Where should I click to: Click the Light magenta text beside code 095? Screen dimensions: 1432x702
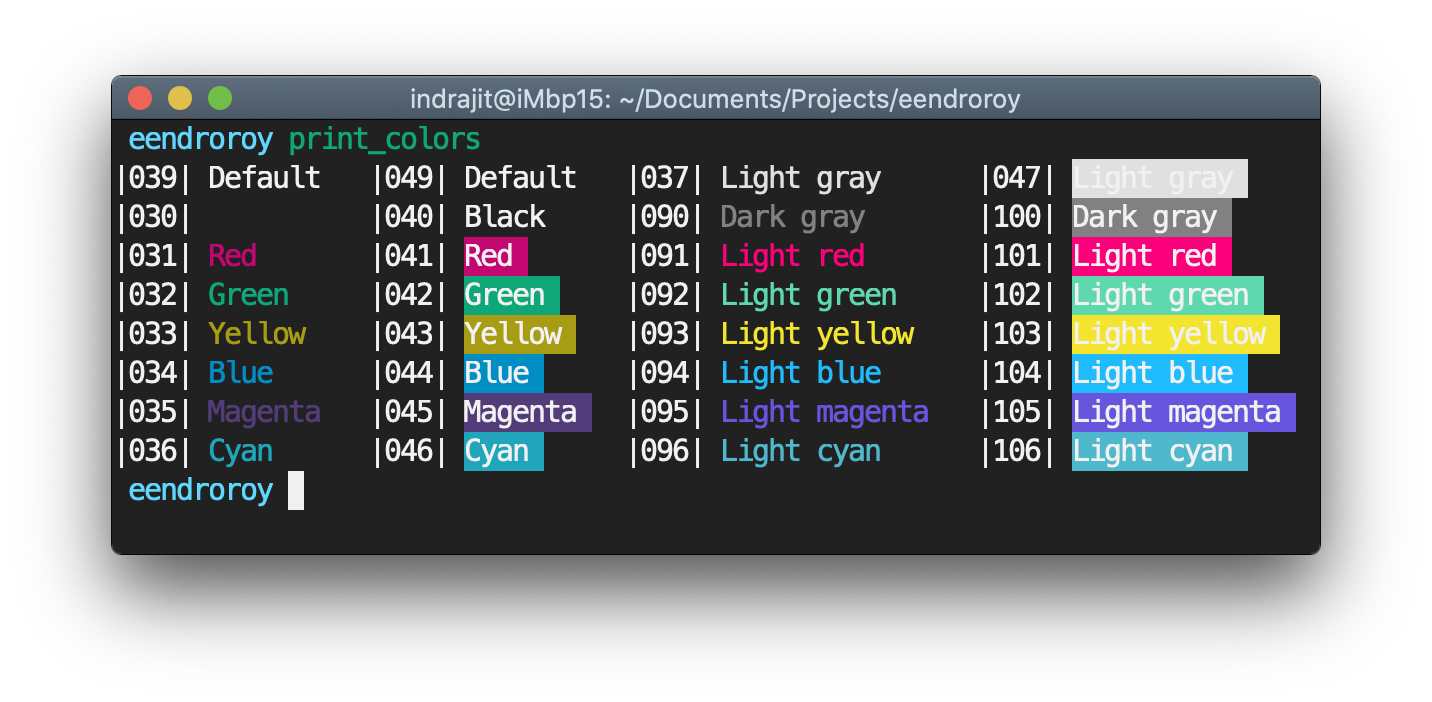click(825, 412)
